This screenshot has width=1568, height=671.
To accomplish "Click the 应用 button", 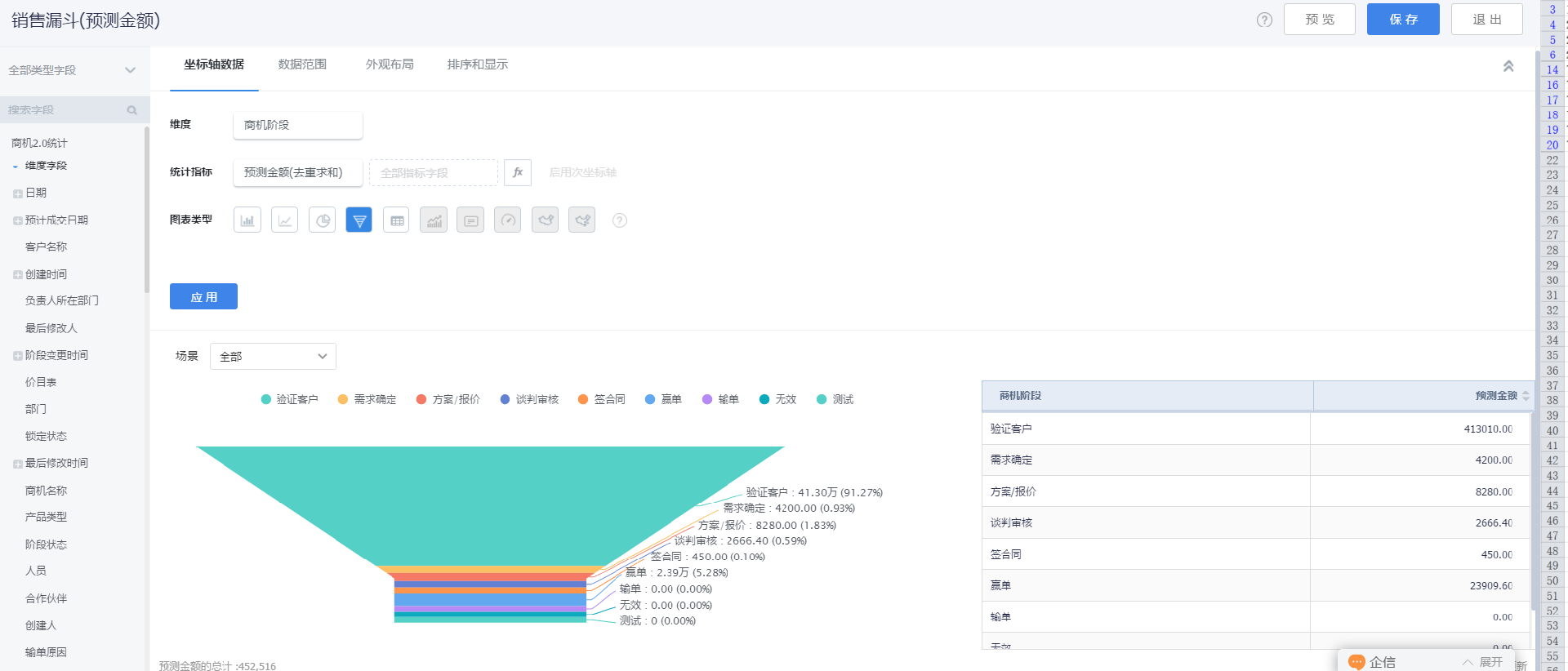I will point(203,296).
